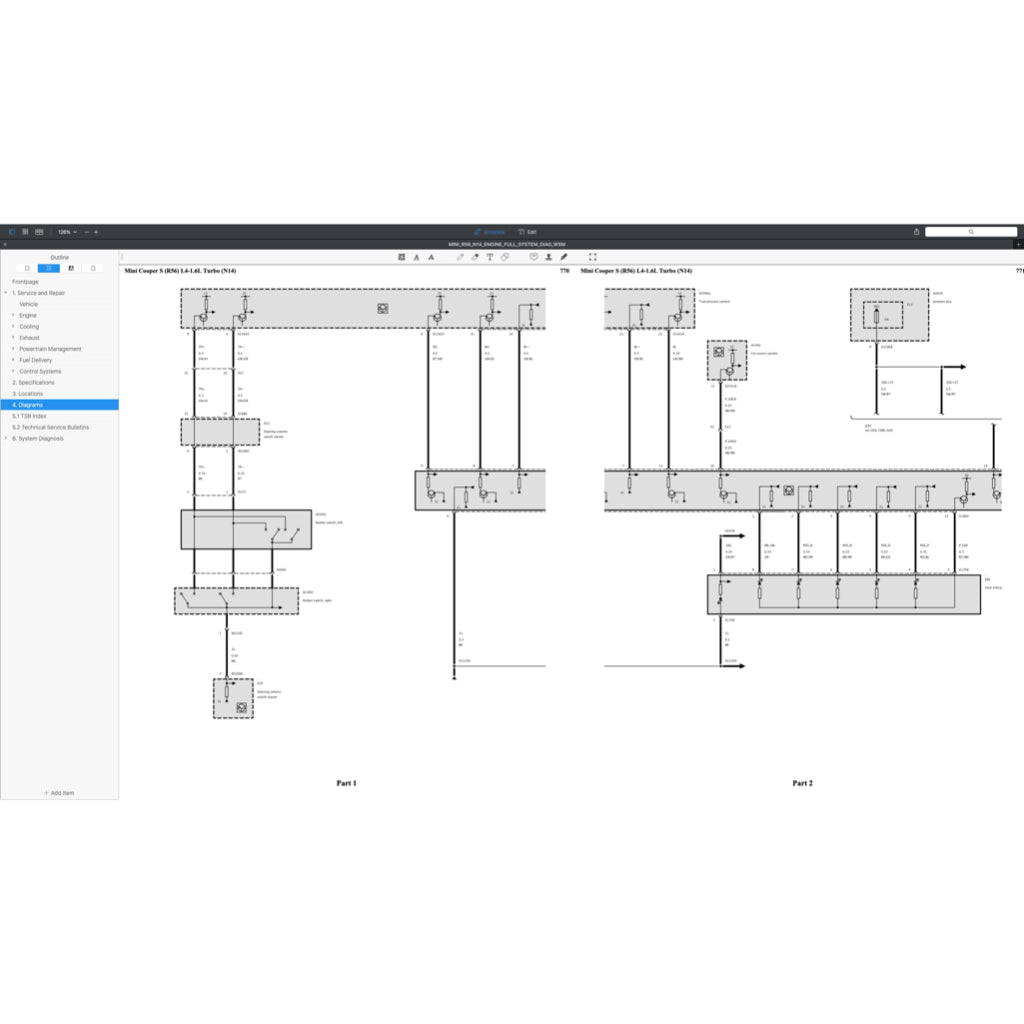The height and width of the screenshot is (1024, 1024).
Task: Open the stamp tool
Action: (549, 257)
